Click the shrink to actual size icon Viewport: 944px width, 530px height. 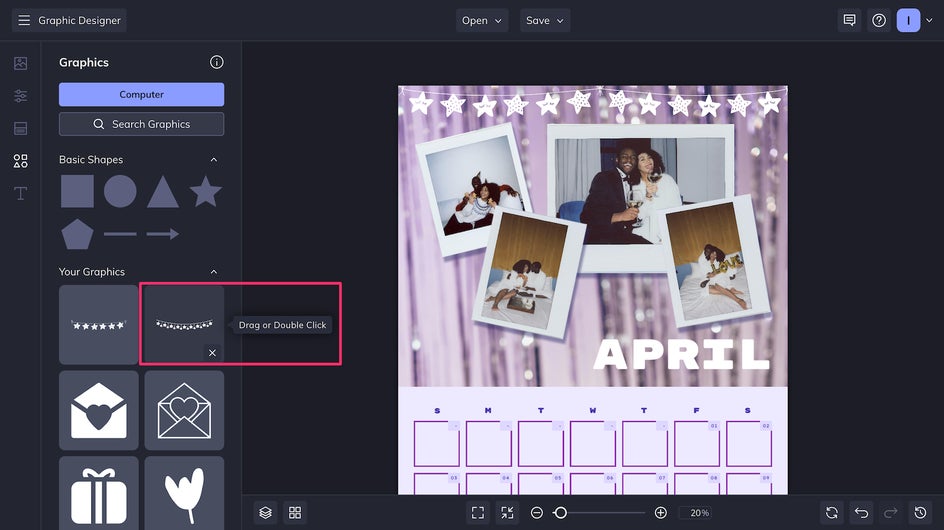pyautogui.click(x=508, y=513)
